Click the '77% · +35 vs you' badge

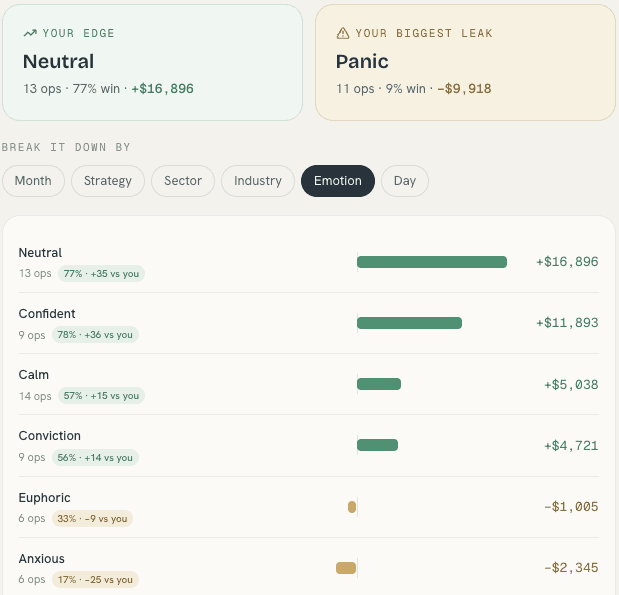101,274
